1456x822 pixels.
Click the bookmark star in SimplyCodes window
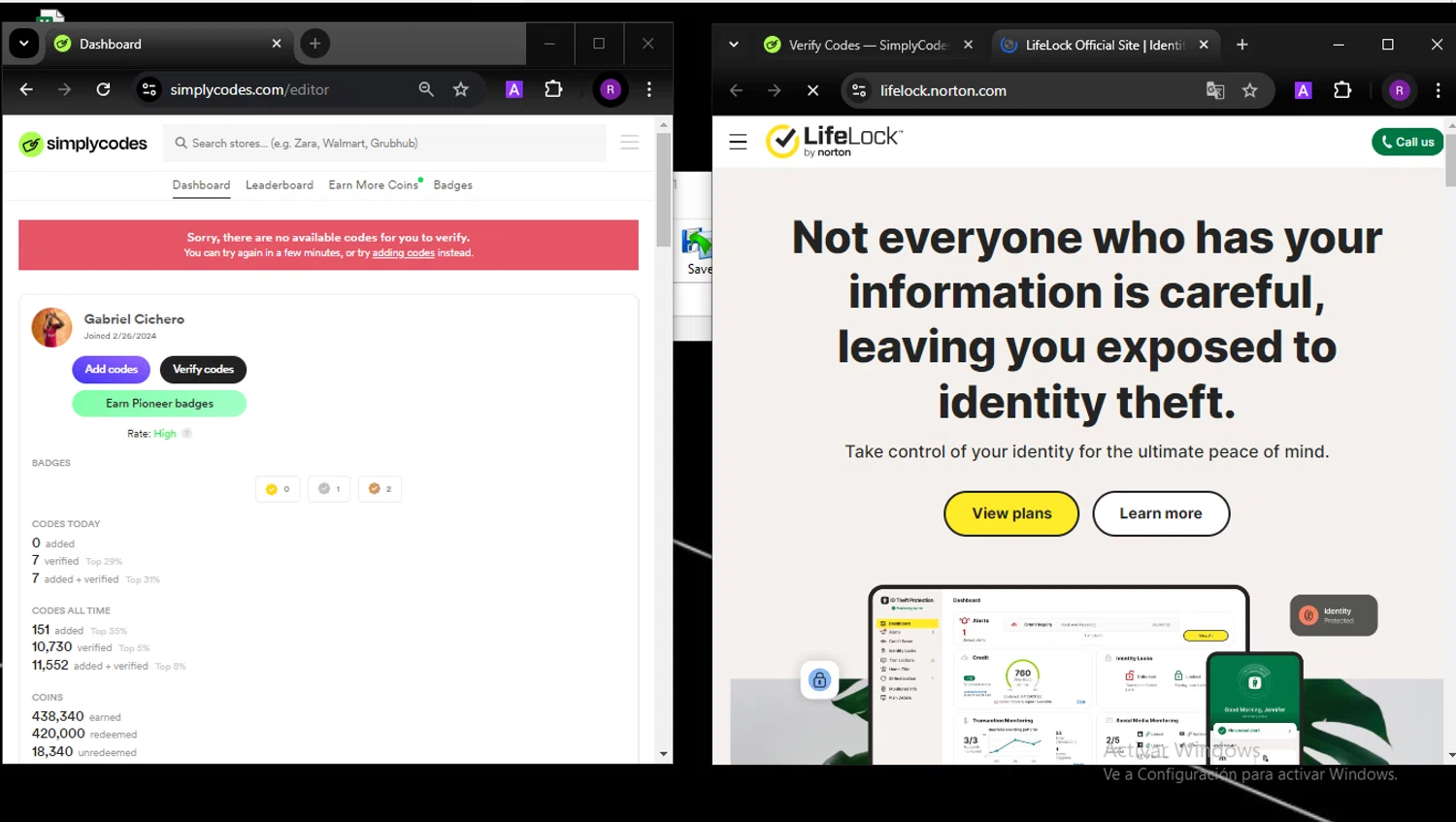[x=461, y=89]
